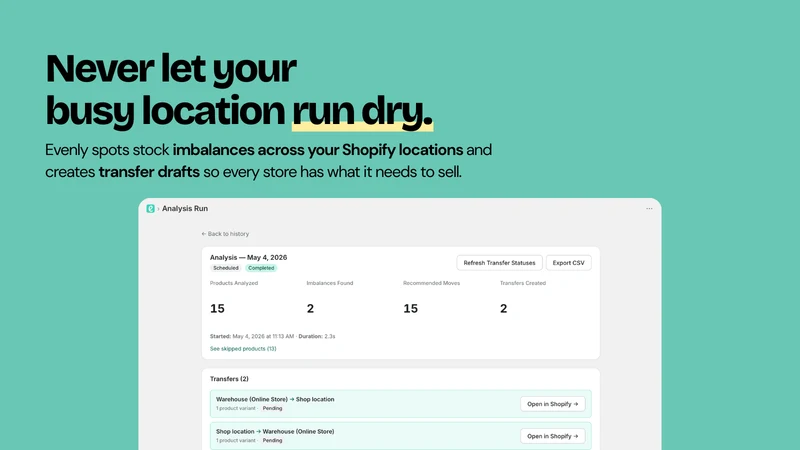The width and height of the screenshot is (800, 450).
Task: Click the Imbalances Found label
Action: point(330,283)
